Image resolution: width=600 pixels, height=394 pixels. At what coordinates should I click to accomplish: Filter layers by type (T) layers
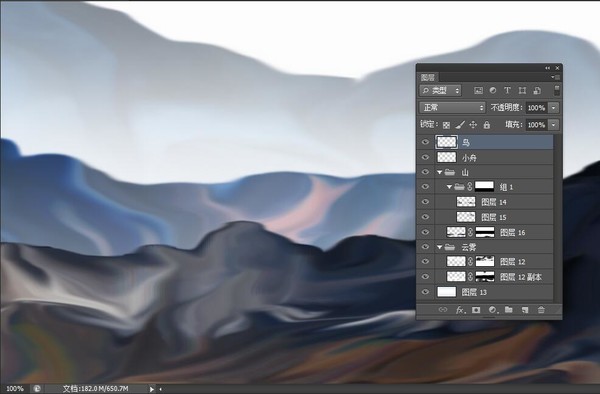pyautogui.click(x=507, y=91)
